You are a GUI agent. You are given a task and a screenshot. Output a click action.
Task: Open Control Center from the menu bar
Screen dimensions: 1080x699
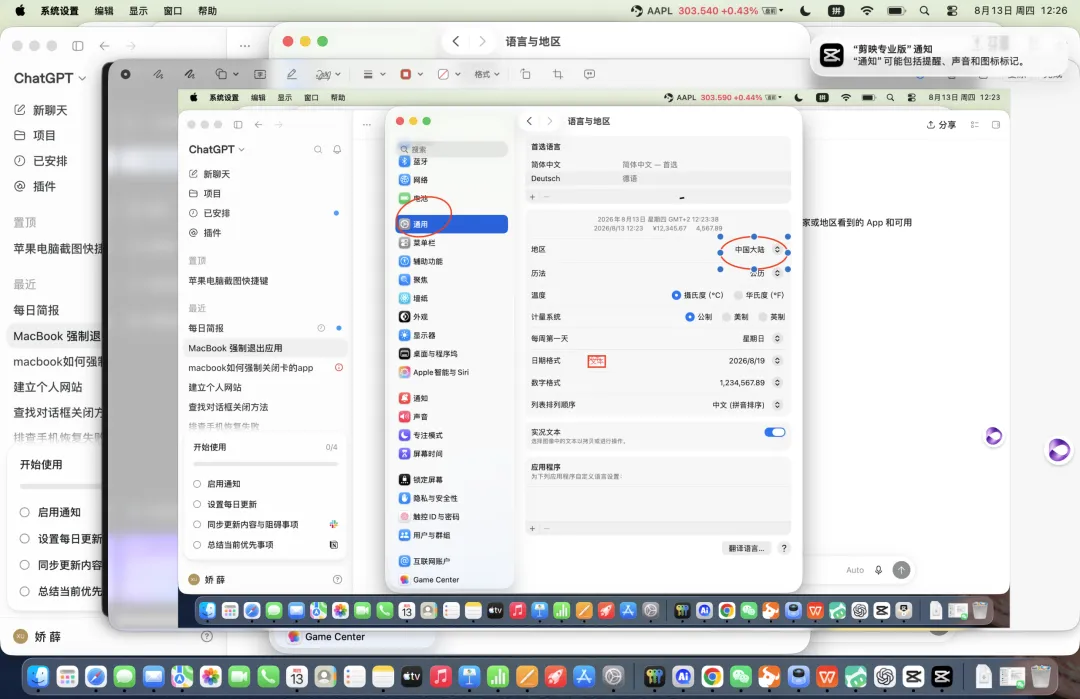[952, 11]
